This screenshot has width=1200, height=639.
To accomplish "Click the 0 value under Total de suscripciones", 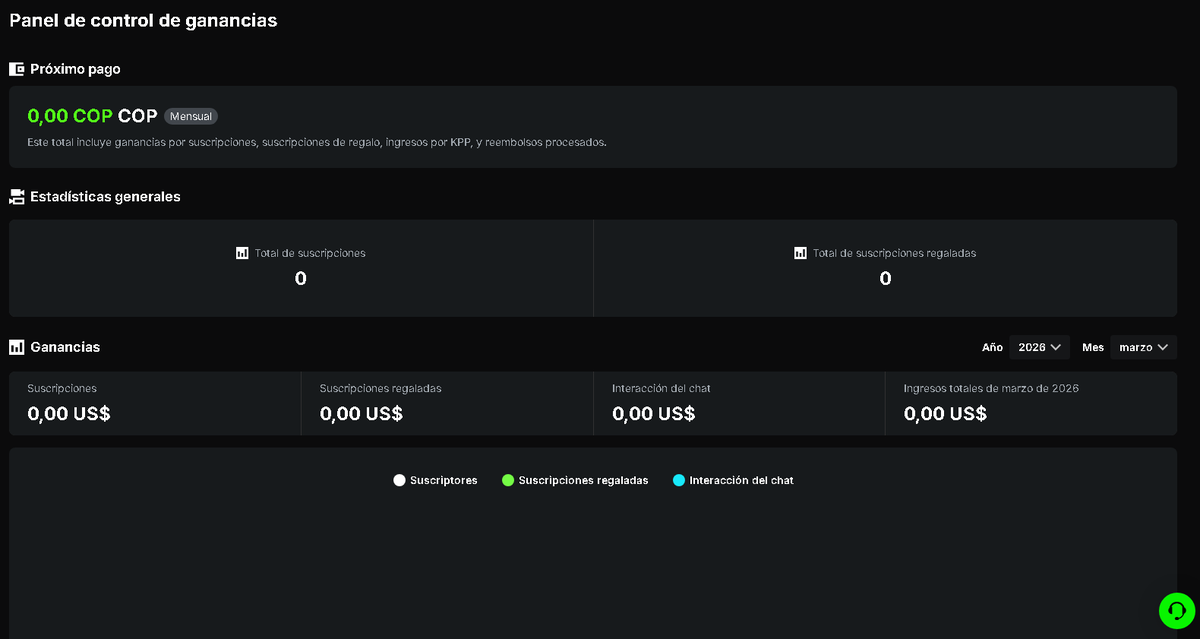I will [x=301, y=278].
